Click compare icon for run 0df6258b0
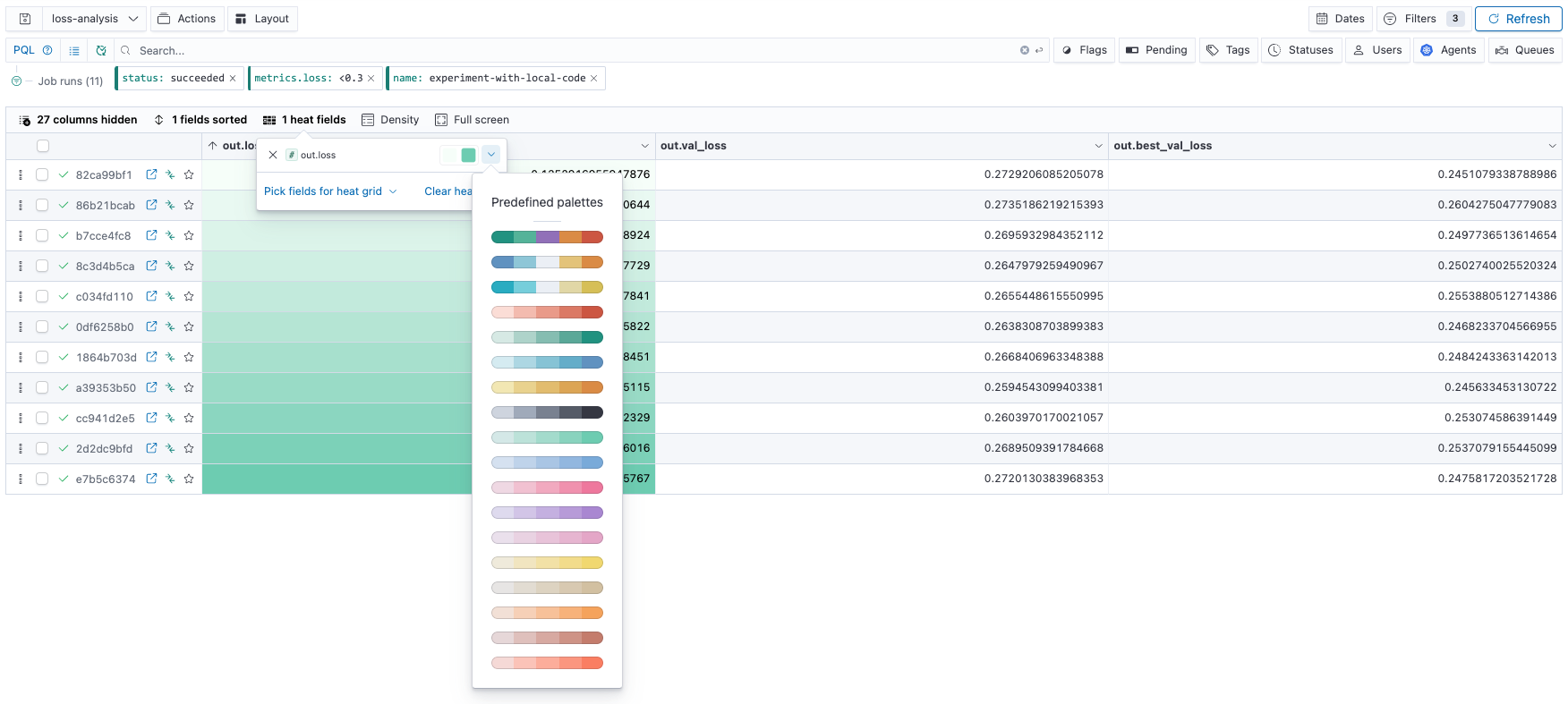The height and width of the screenshot is (704, 1568). click(x=170, y=327)
